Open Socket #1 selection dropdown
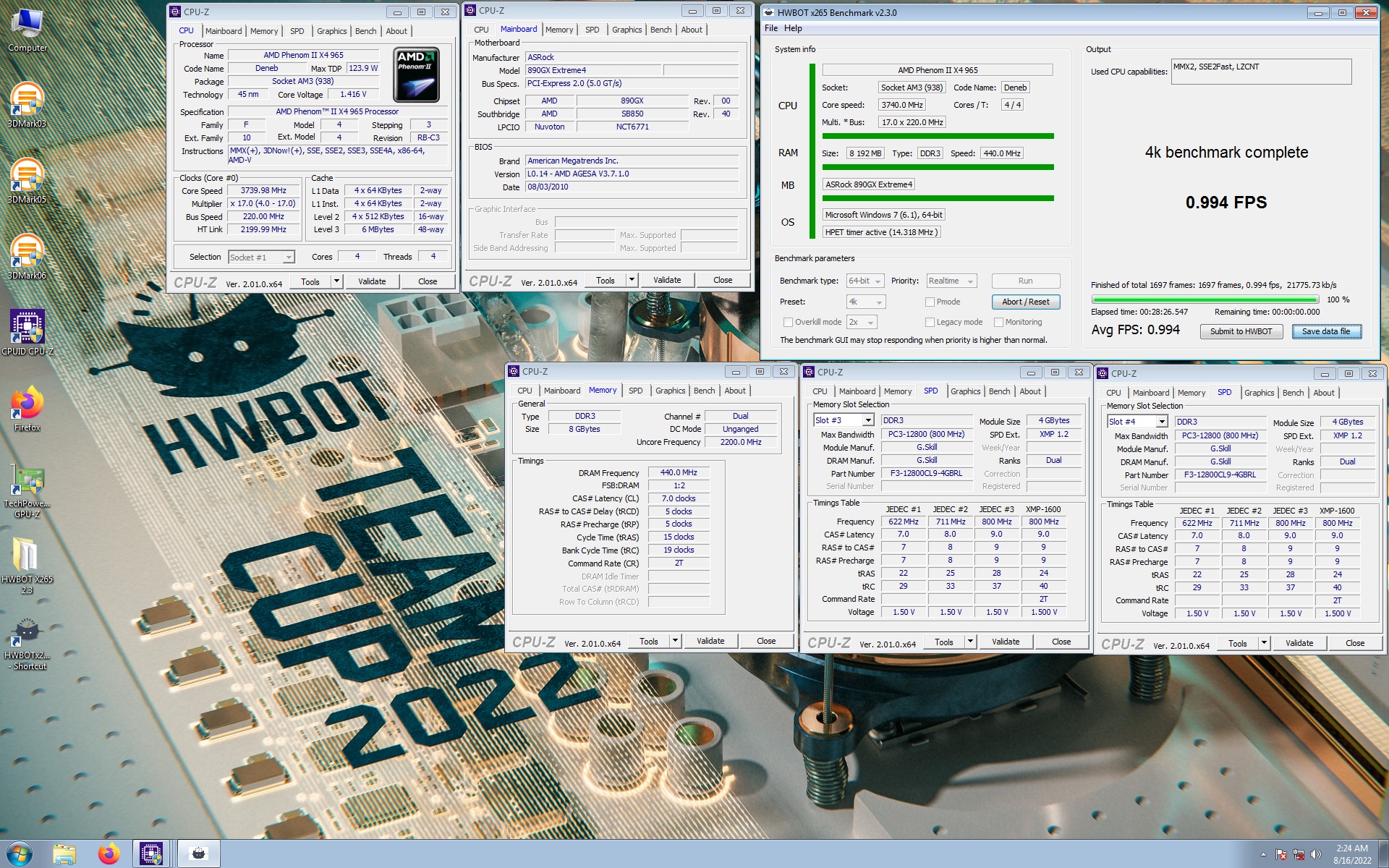Image resolution: width=1389 pixels, height=868 pixels. [x=261, y=257]
